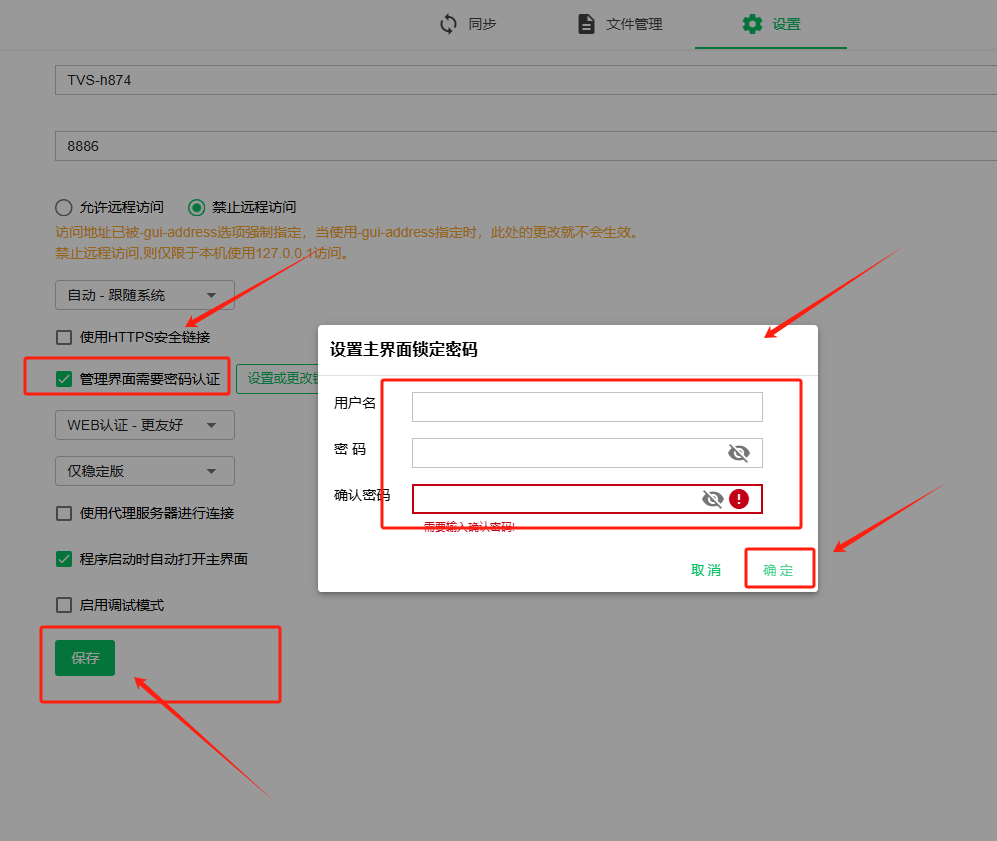The image size is (997, 841).
Task: Cancel the lock password dialog
Action: (706, 570)
